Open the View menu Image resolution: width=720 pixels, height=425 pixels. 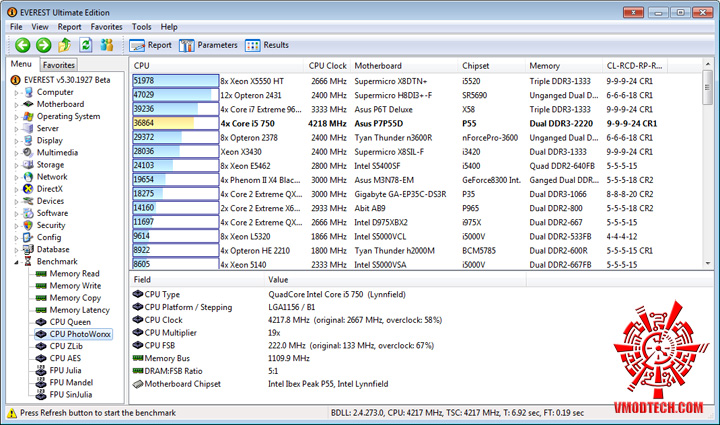pyautogui.click(x=40, y=27)
